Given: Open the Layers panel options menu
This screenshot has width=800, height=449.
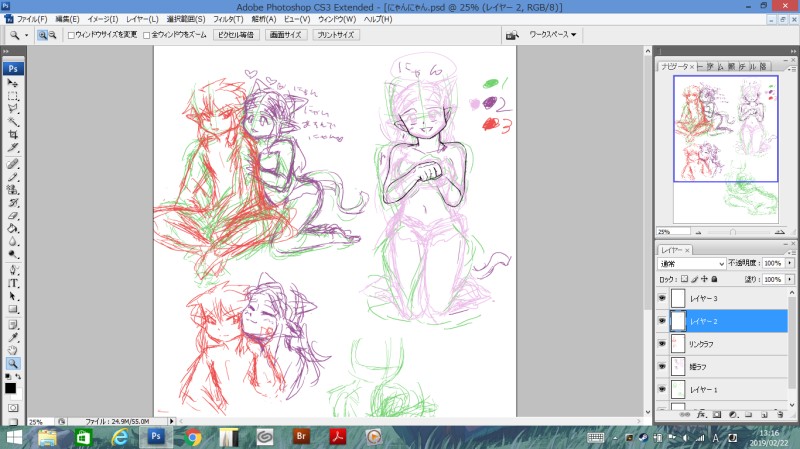Looking at the screenshot, I should click(792, 253).
